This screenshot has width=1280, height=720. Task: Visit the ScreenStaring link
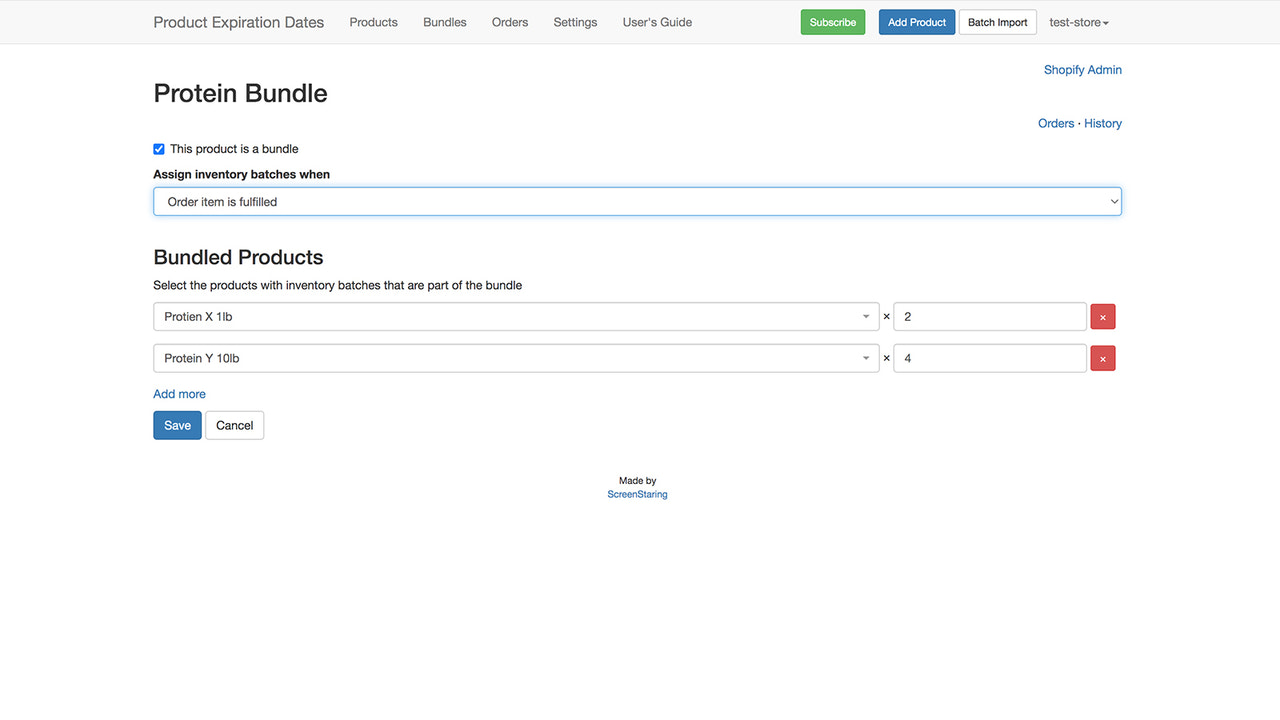pyautogui.click(x=637, y=493)
